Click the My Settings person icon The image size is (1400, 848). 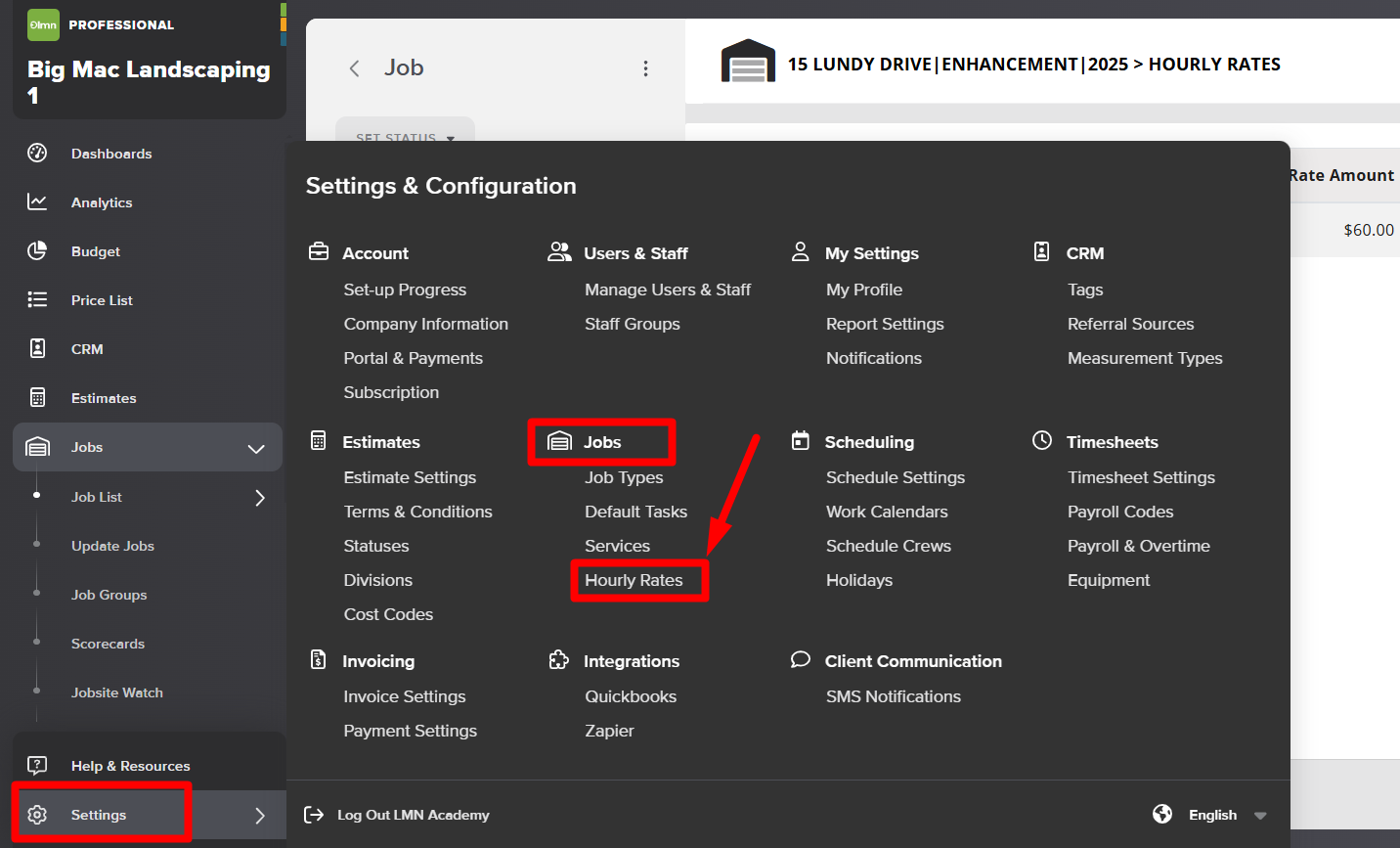800,251
